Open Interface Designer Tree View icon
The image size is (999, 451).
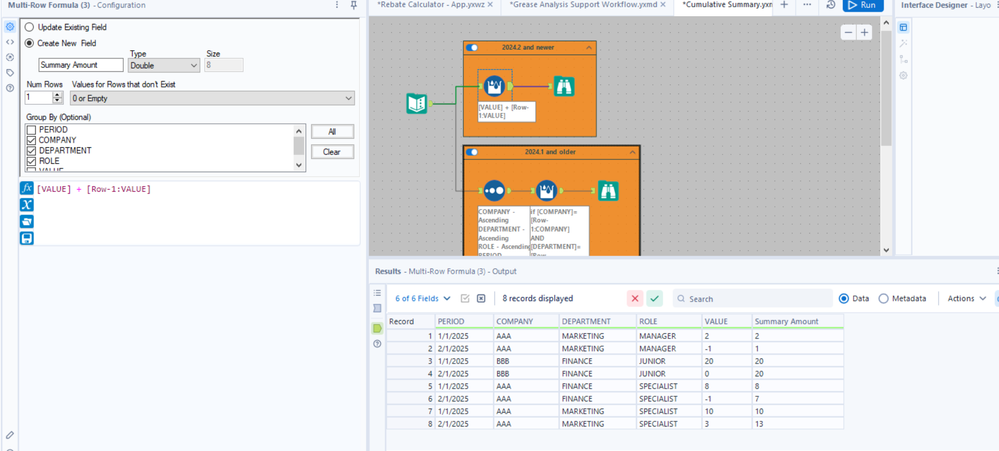click(x=903, y=59)
